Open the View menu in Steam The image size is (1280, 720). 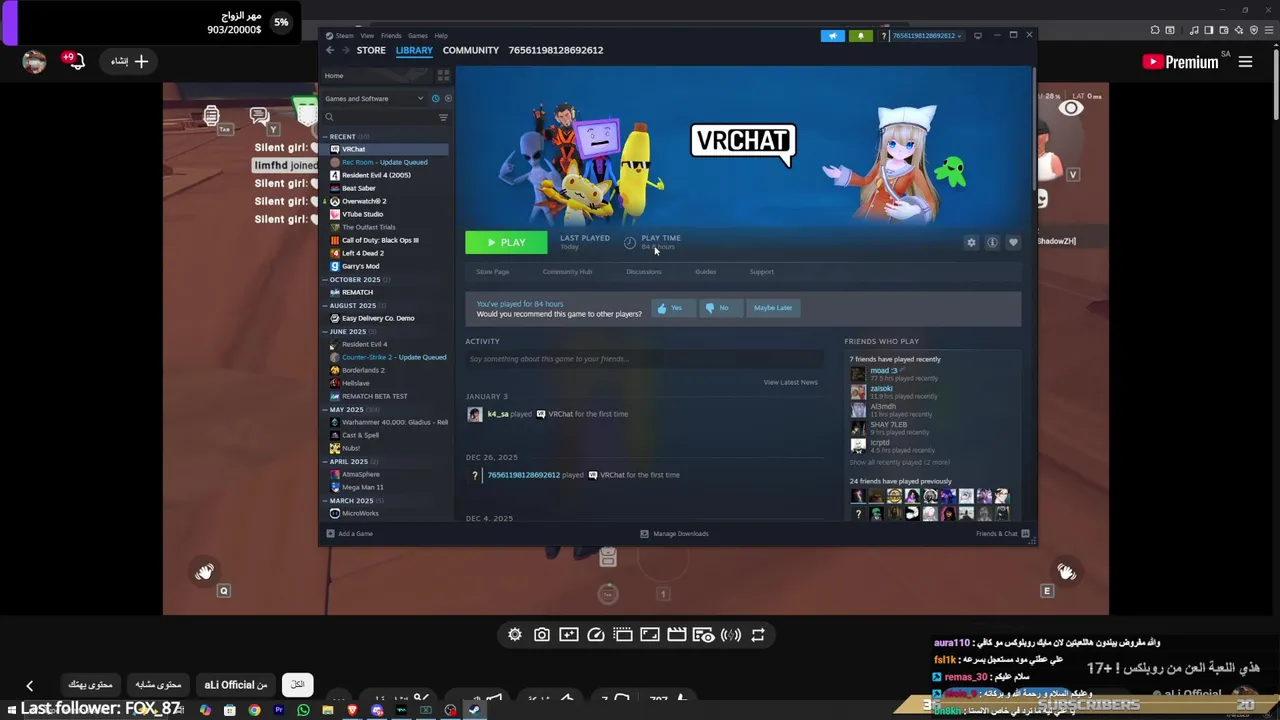367,36
